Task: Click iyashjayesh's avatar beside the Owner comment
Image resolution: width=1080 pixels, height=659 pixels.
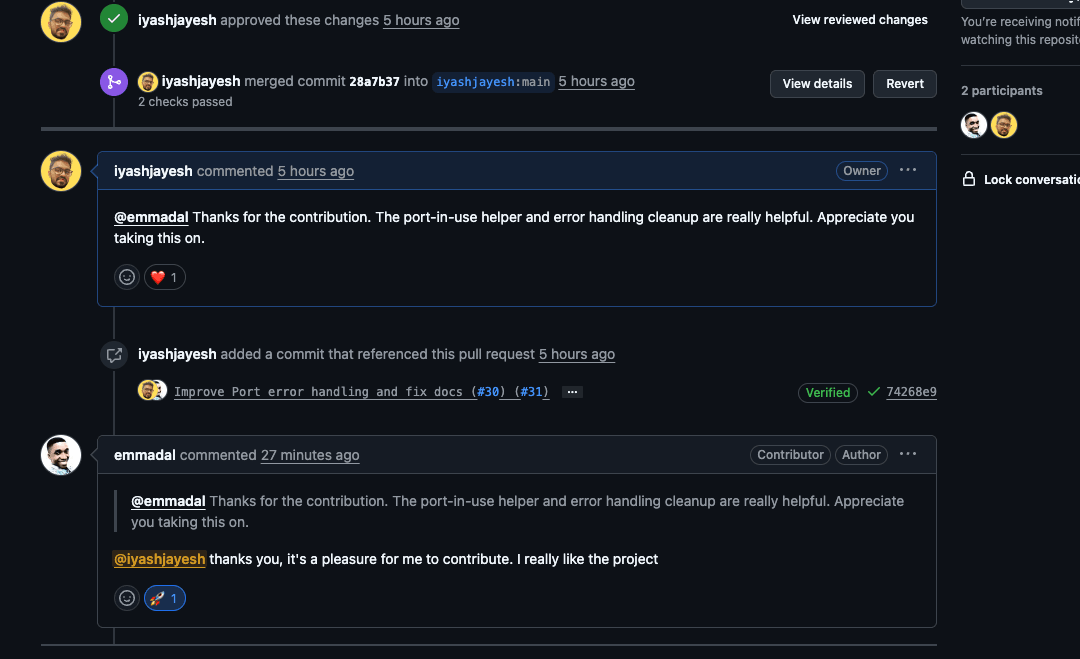Action: 61,171
